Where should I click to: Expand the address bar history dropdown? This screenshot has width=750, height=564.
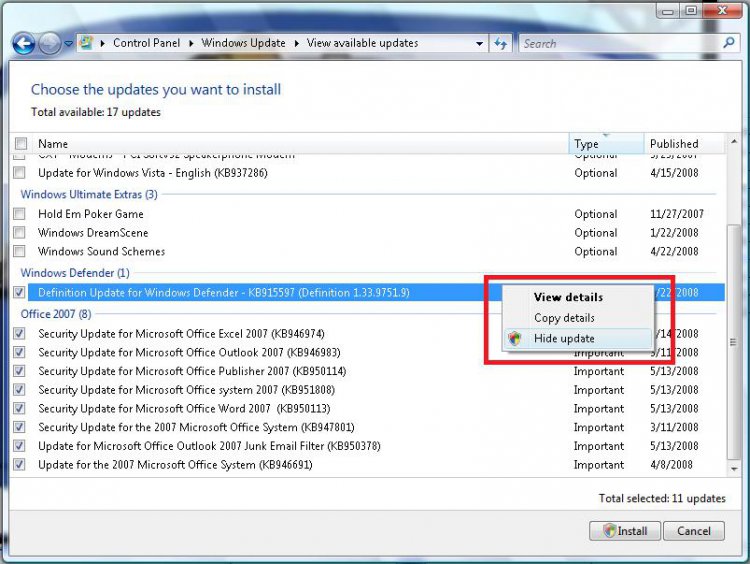pos(479,44)
